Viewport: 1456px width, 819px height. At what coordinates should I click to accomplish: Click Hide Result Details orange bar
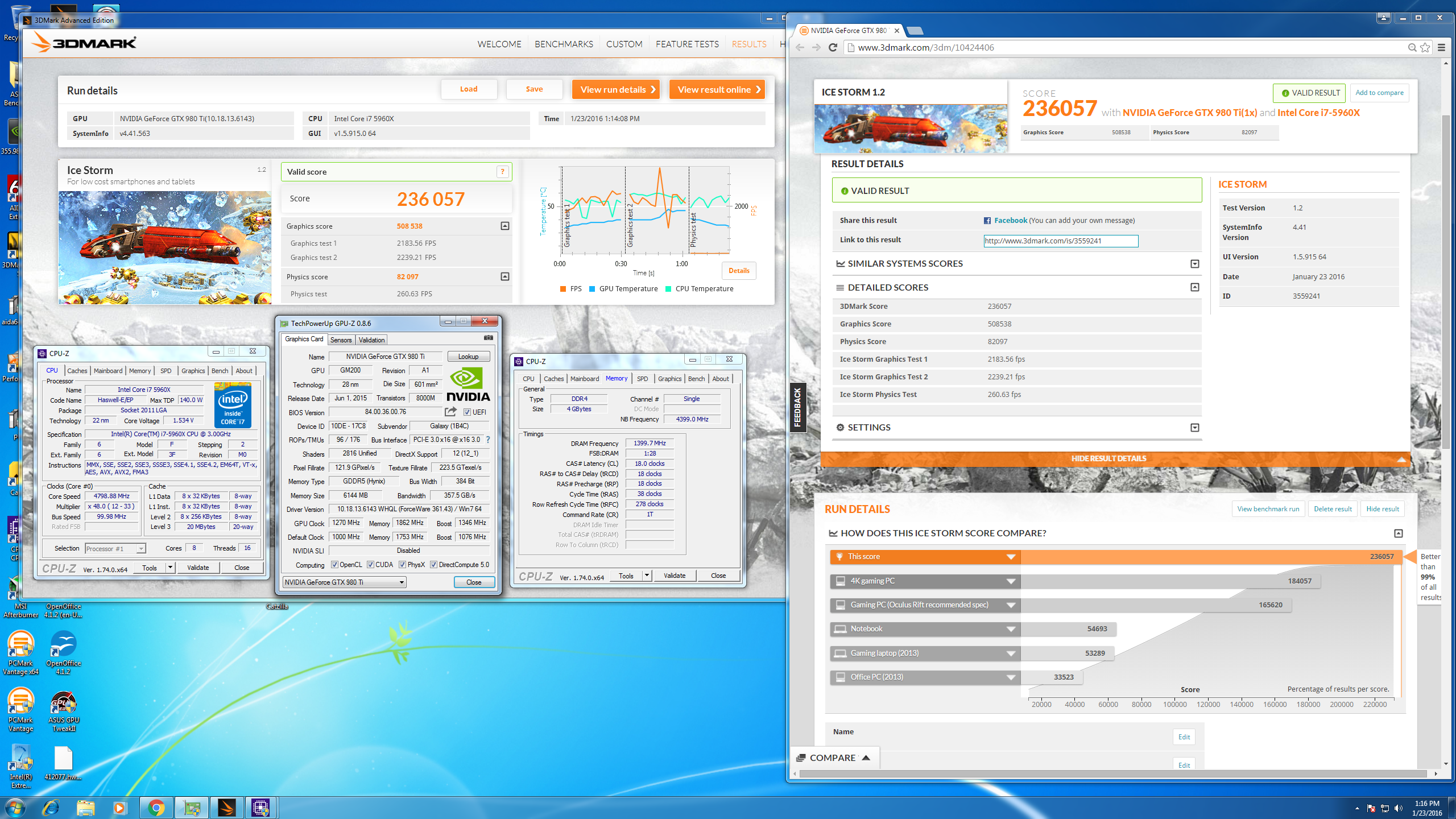pyautogui.click(x=1114, y=459)
